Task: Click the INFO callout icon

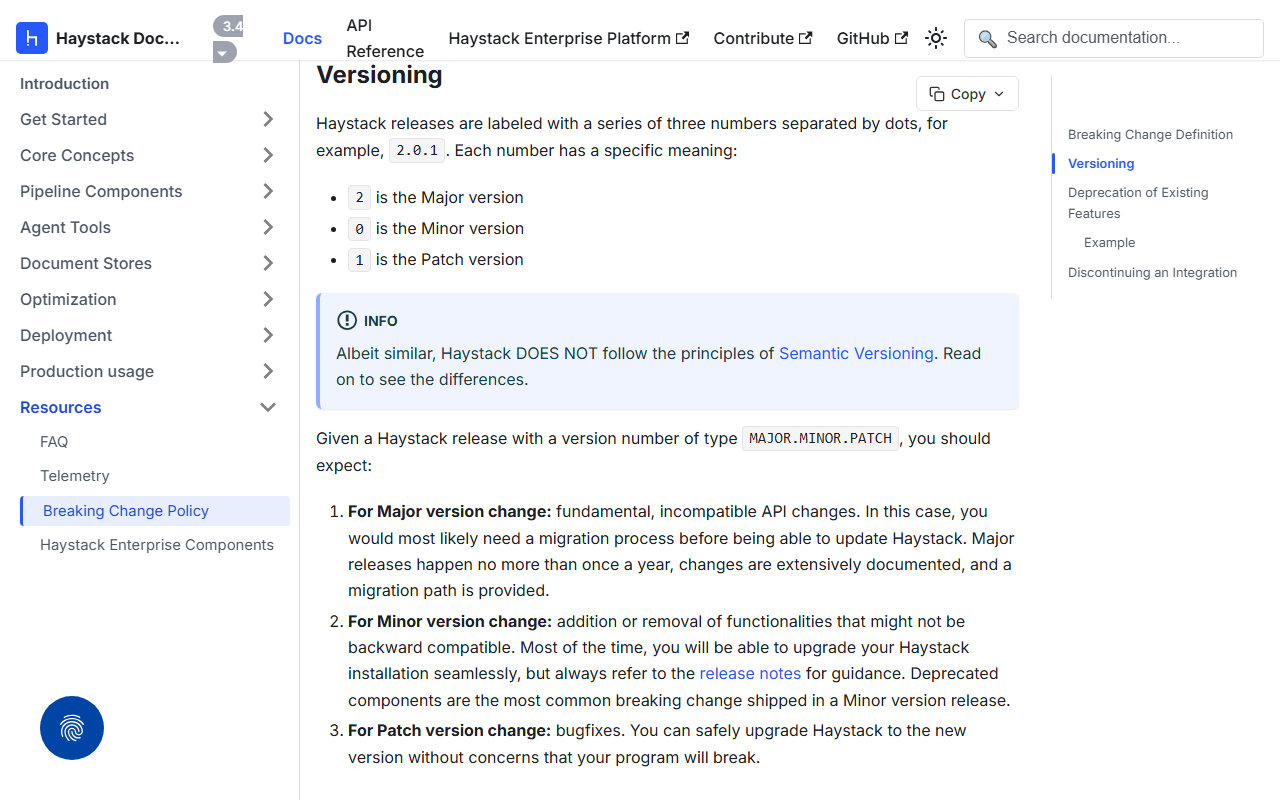Action: tap(347, 321)
